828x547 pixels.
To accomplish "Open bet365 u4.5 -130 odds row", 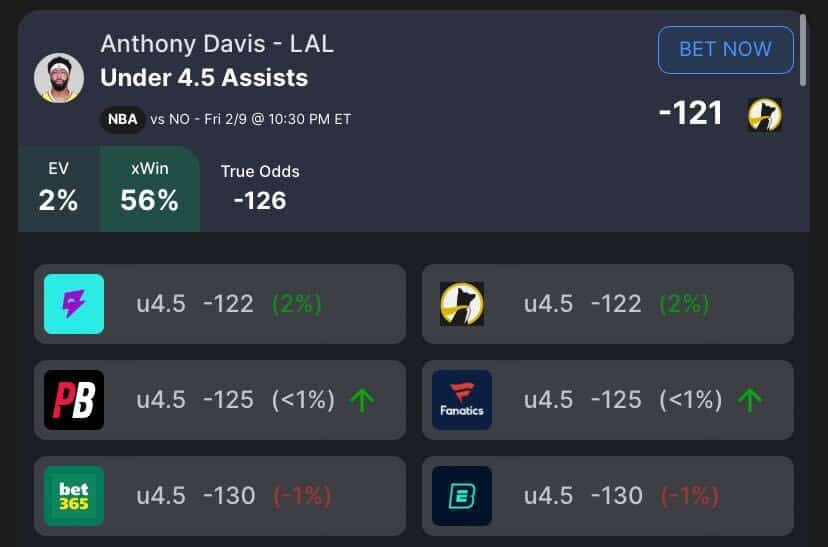I will [220, 496].
